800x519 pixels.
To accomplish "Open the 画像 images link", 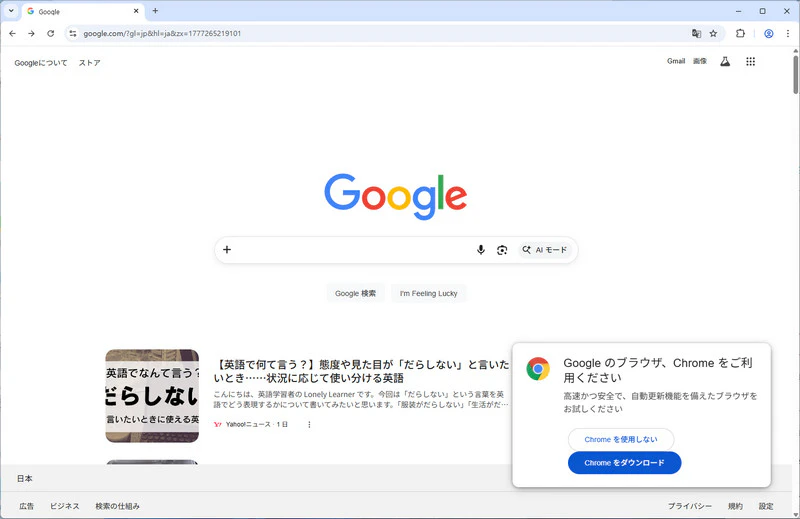I will [700, 61].
